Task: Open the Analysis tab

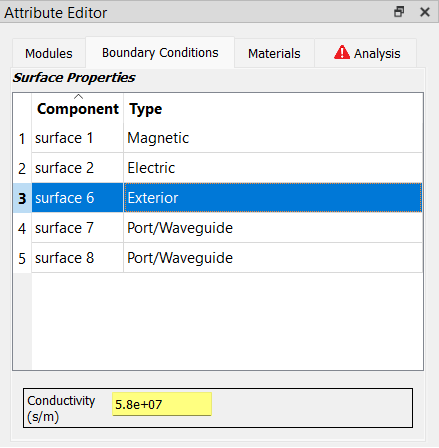Action: point(366,53)
